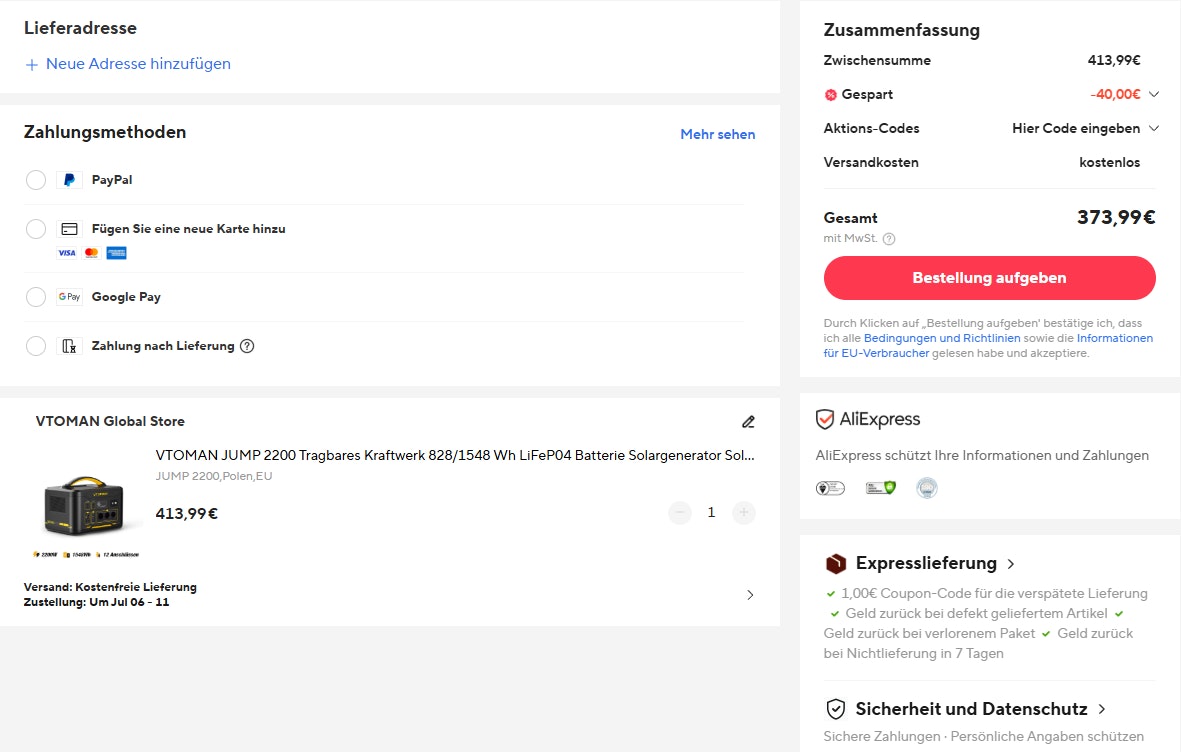Decrease item quantity with minus button

680,513
